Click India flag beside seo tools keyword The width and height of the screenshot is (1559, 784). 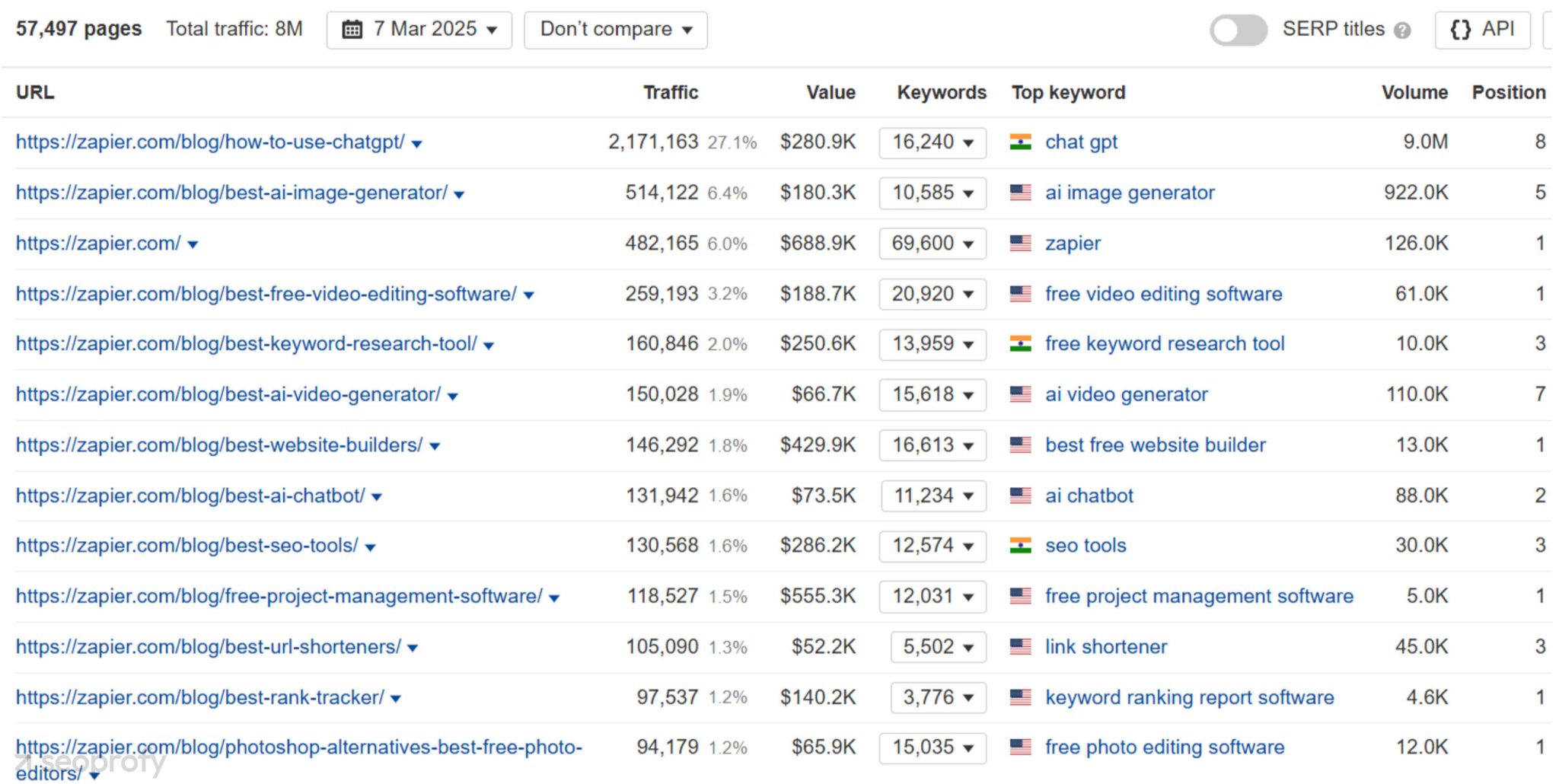point(1020,546)
